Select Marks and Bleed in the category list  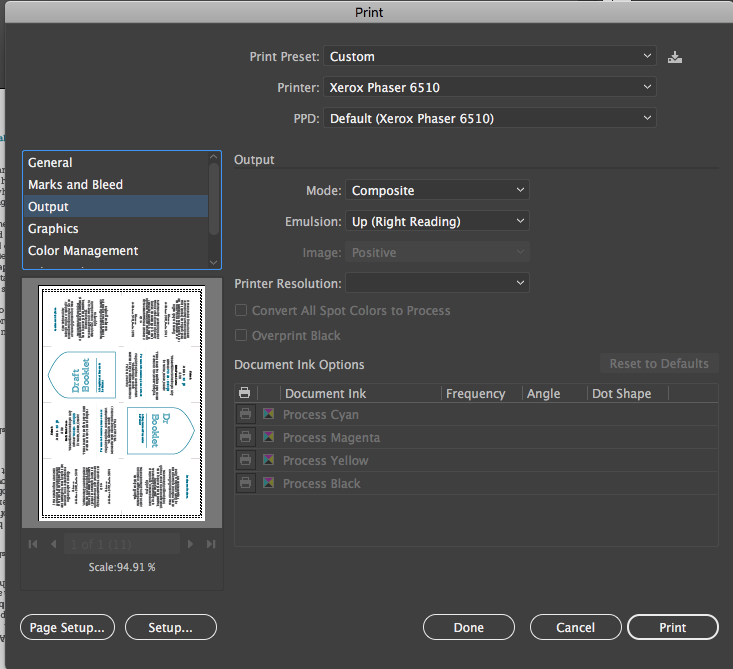pos(76,185)
